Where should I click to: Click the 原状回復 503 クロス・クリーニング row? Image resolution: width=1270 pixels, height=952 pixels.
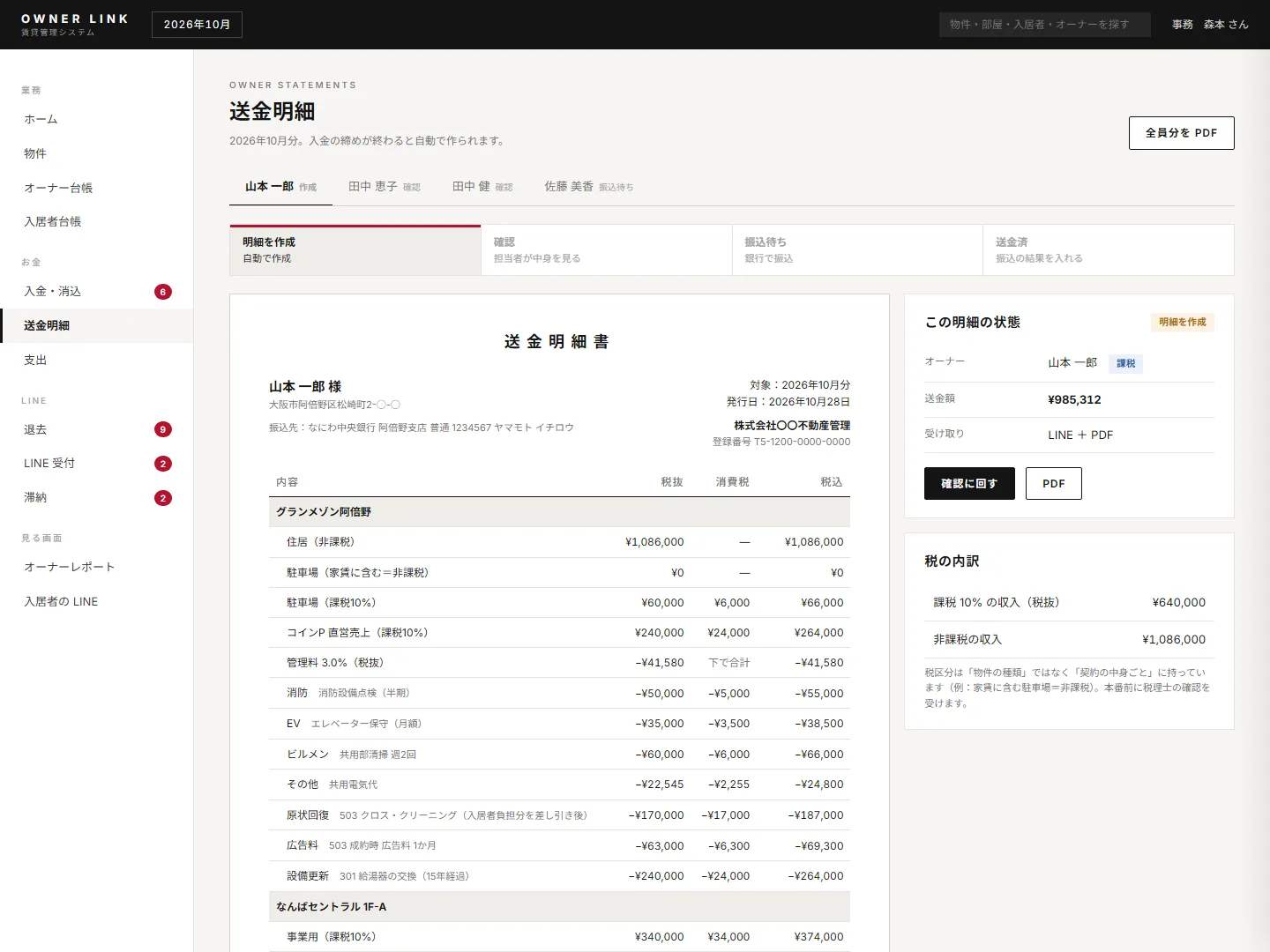point(559,815)
